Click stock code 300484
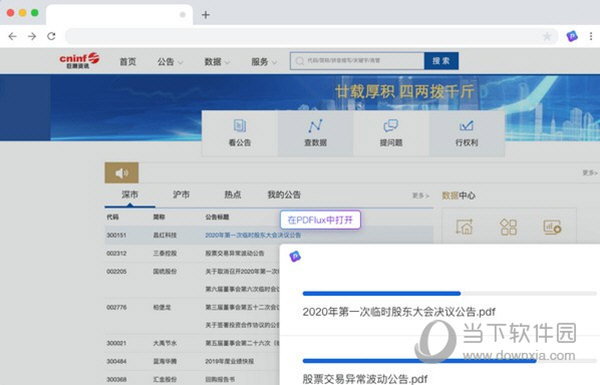Image resolution: width=600 pixels, height=385 pixels. click(x=116, y=361)
